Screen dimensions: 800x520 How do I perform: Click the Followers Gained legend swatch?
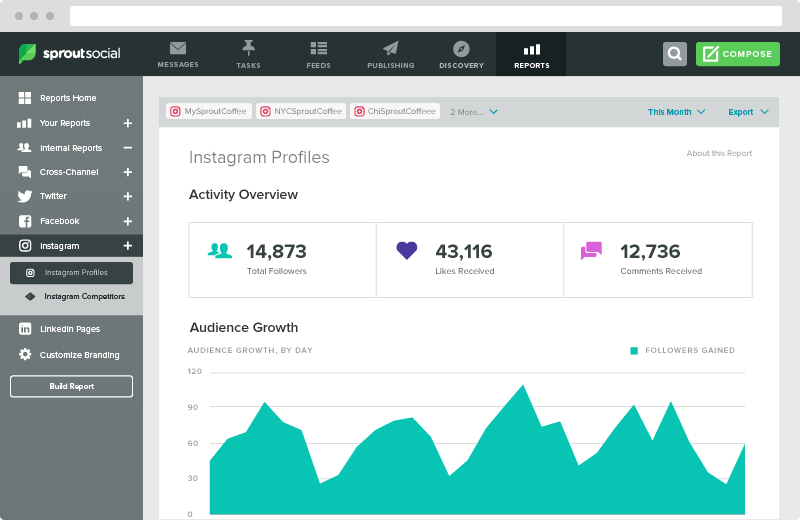(634, 351)
